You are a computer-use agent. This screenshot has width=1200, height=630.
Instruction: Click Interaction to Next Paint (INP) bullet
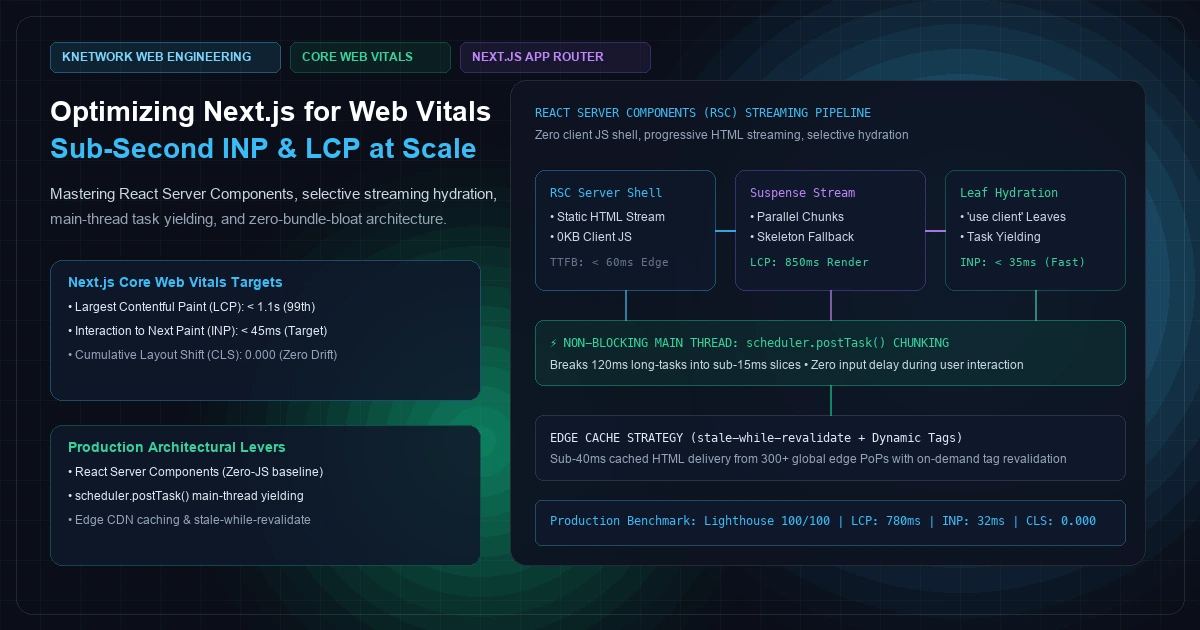(x=198, y=330)
